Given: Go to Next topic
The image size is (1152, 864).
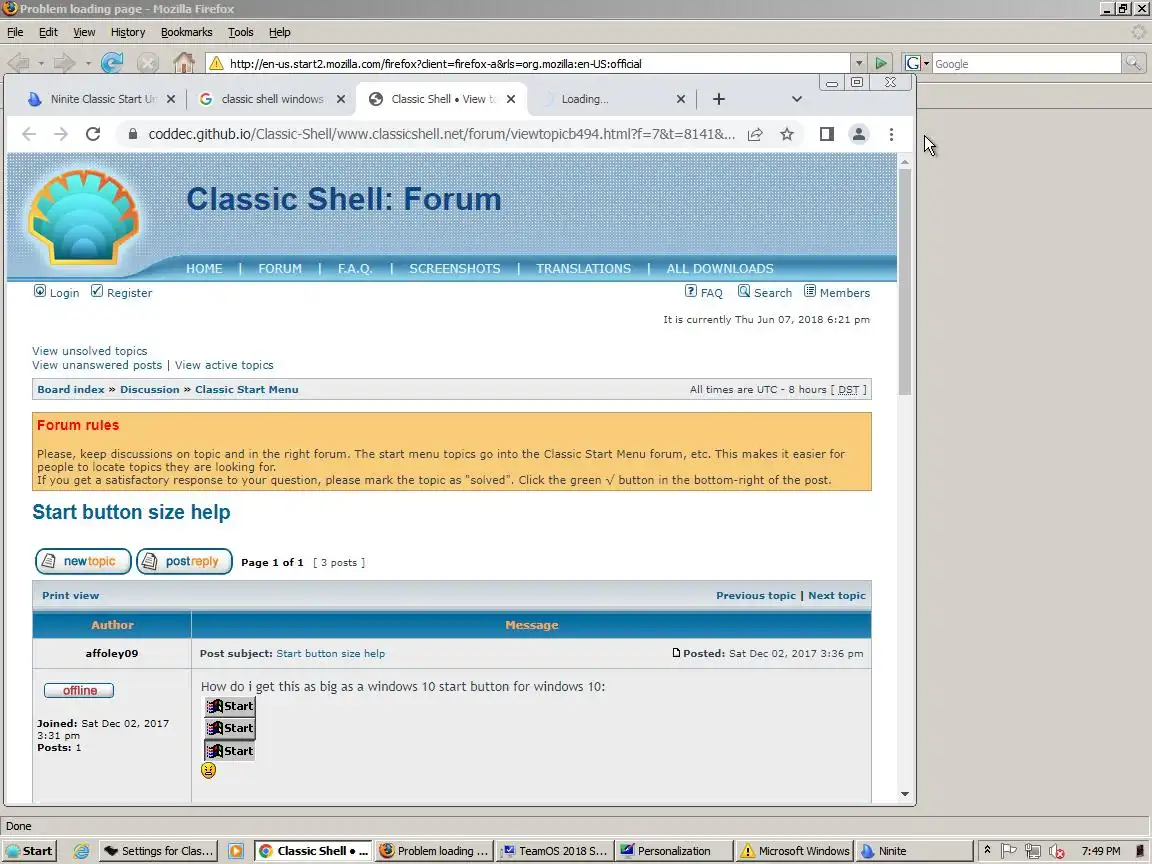Looking at the screenshot, I should [x=837, y=596].
